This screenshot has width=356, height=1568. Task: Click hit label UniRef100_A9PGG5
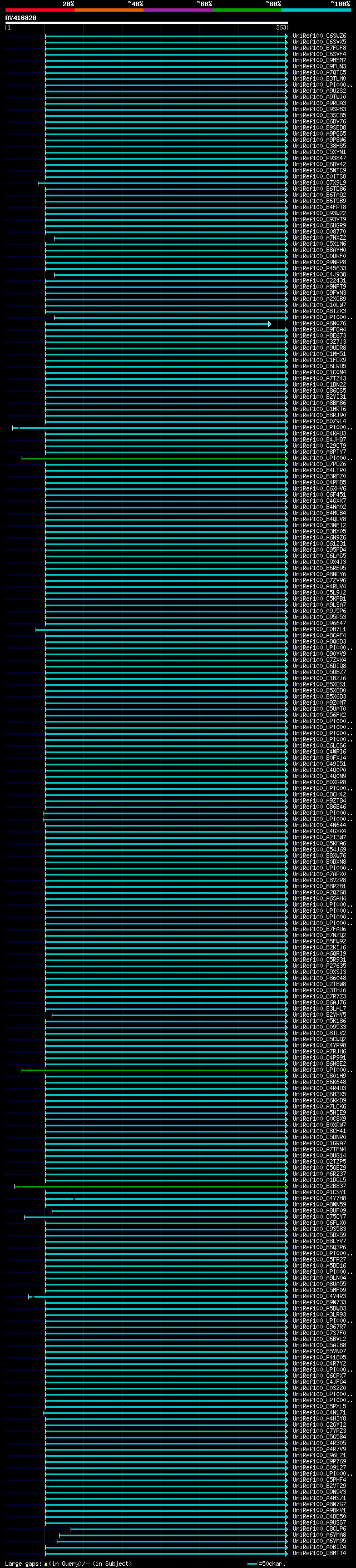(319, 134)
